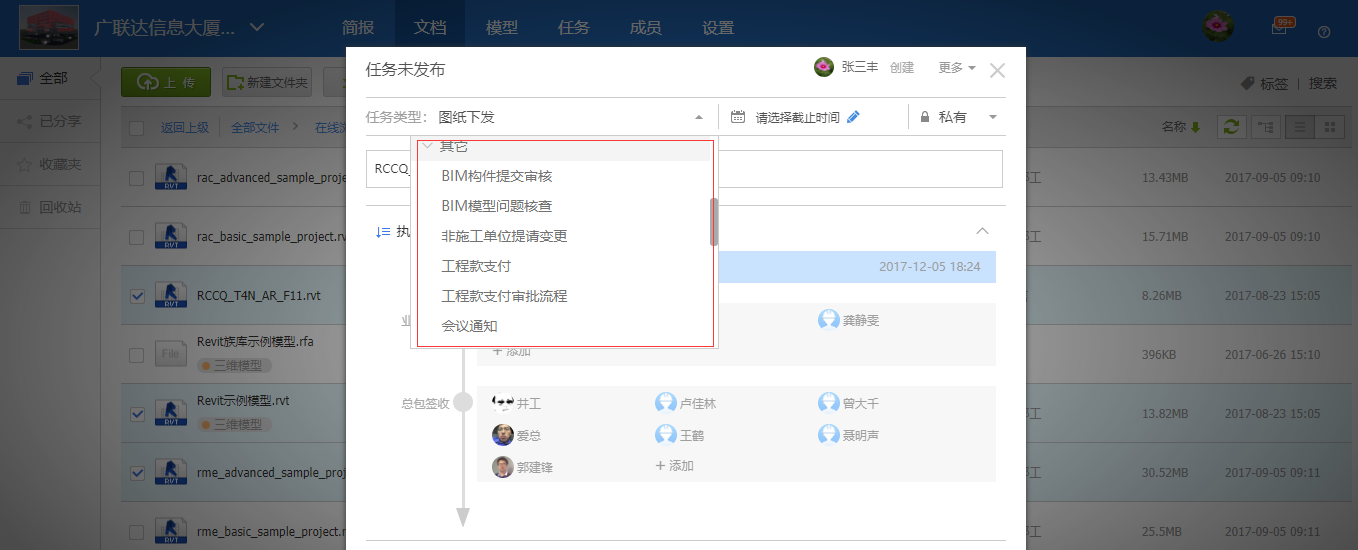Open the message inbox with 99+ badge
1358x550 pixels.
(x=1279, y=28)
